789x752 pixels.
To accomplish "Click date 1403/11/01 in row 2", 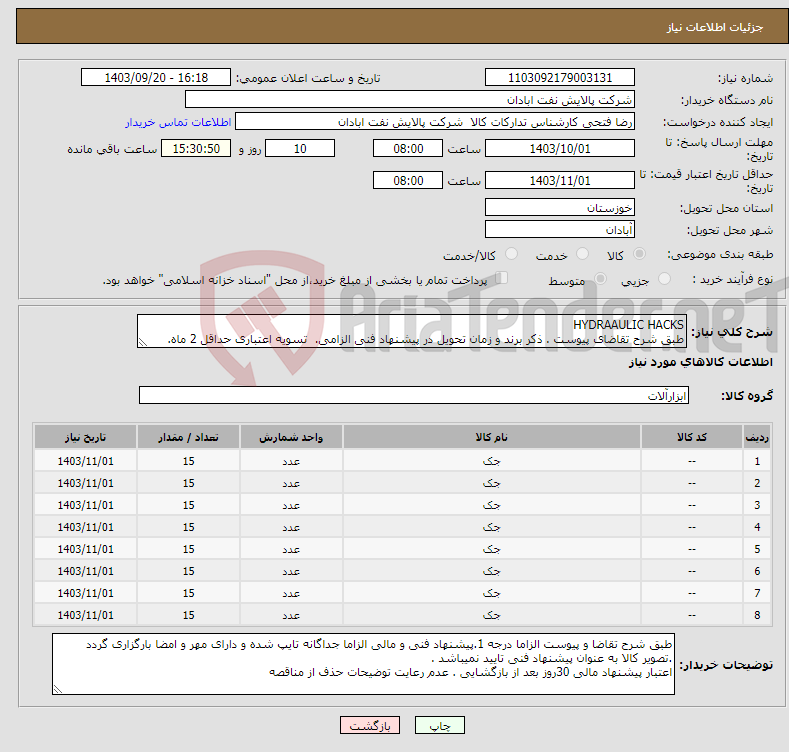I will tap(86, 483).
